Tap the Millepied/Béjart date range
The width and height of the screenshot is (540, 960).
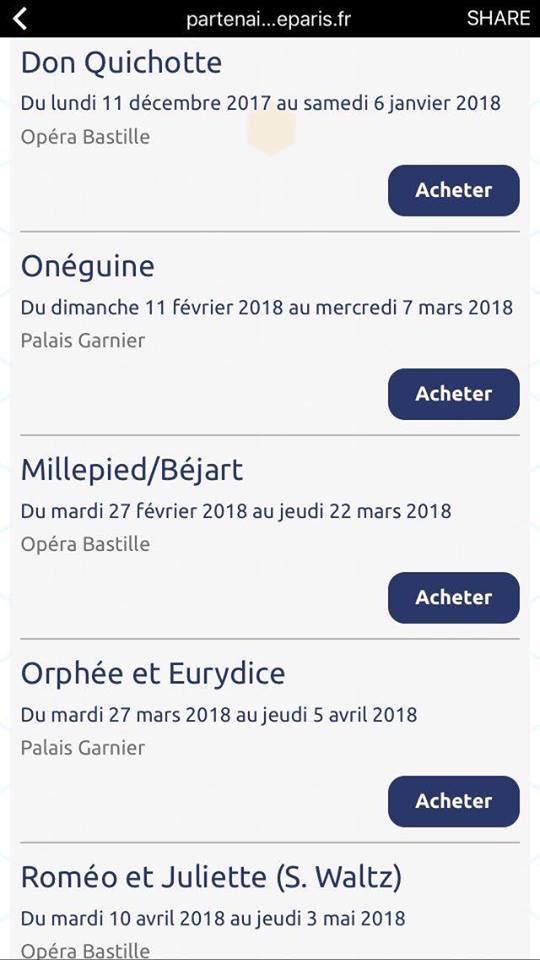236,511
